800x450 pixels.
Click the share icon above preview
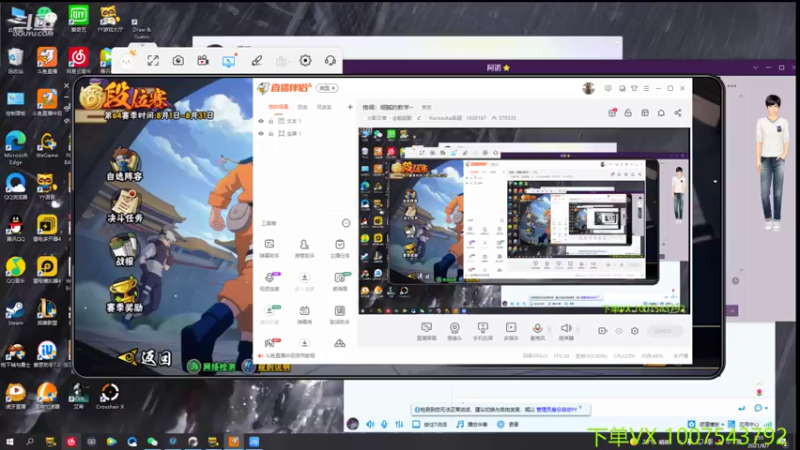[678, 113]
